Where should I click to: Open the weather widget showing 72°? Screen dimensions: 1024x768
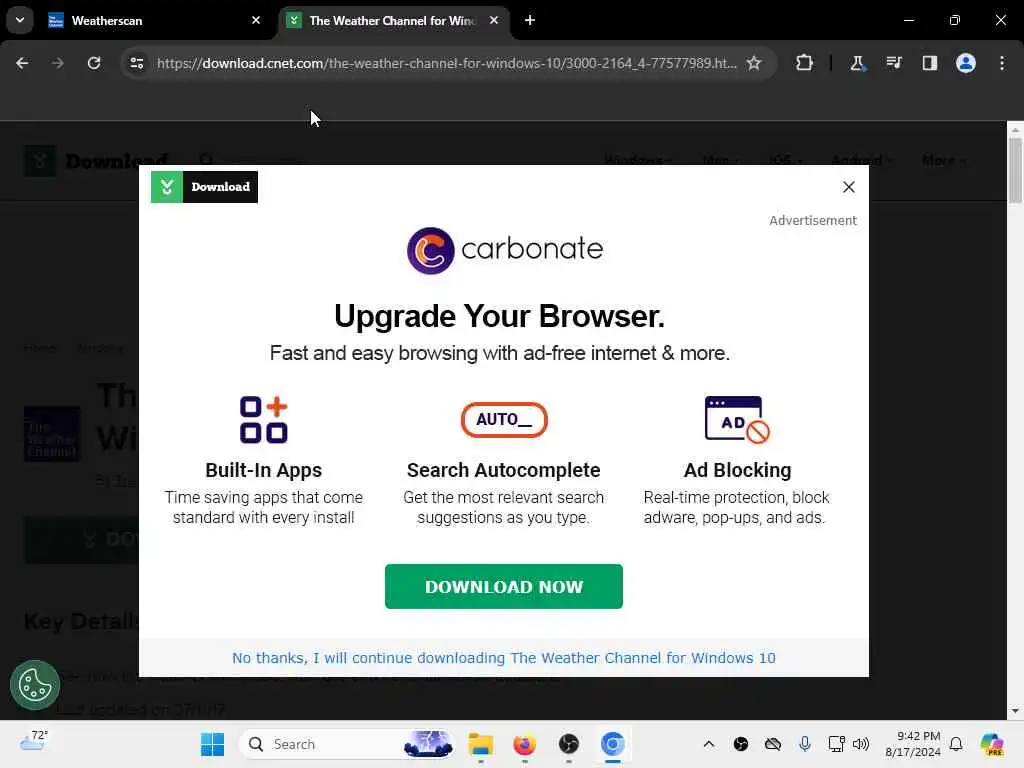33,742
